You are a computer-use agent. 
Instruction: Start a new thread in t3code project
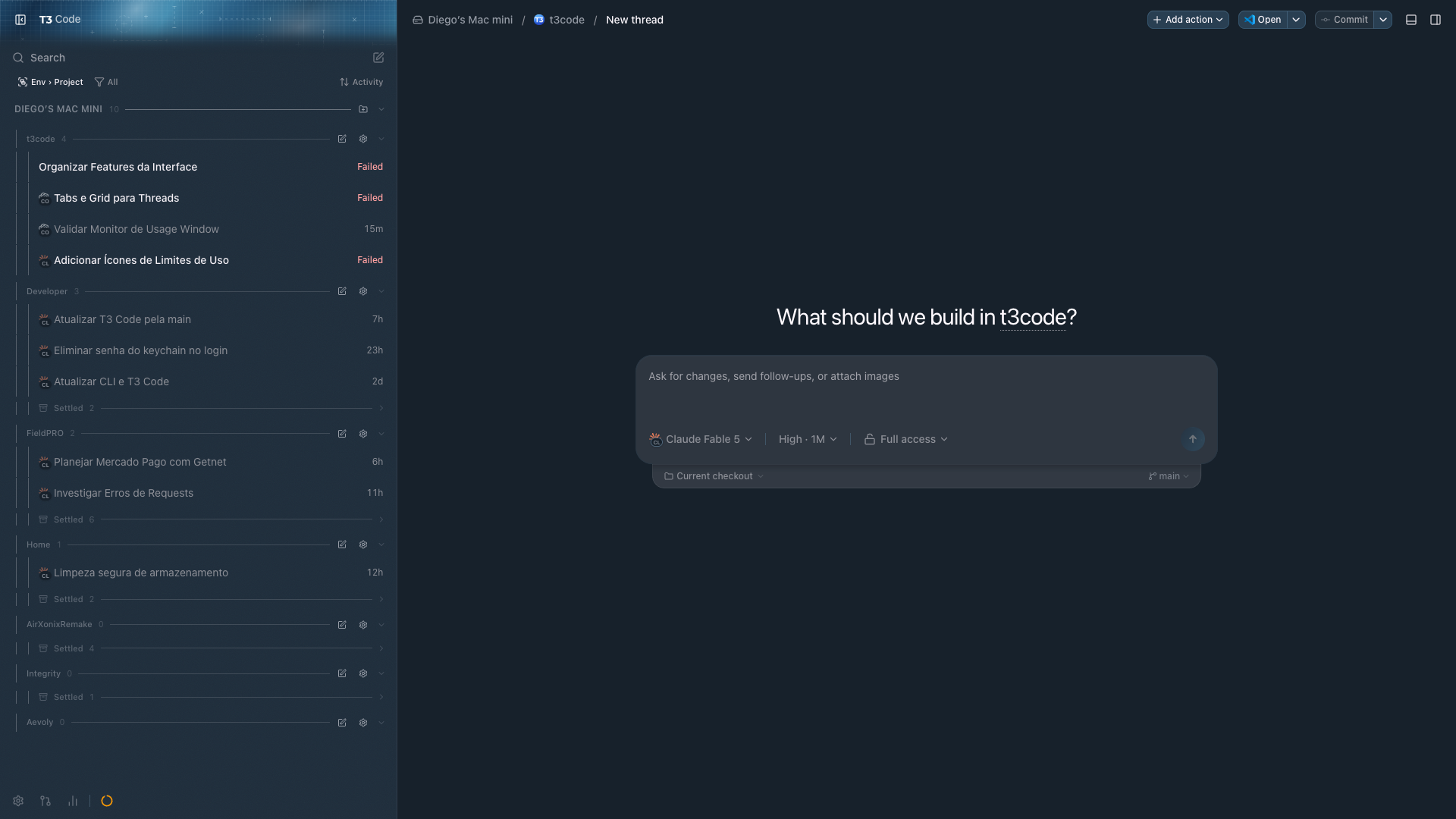(342, 139)
